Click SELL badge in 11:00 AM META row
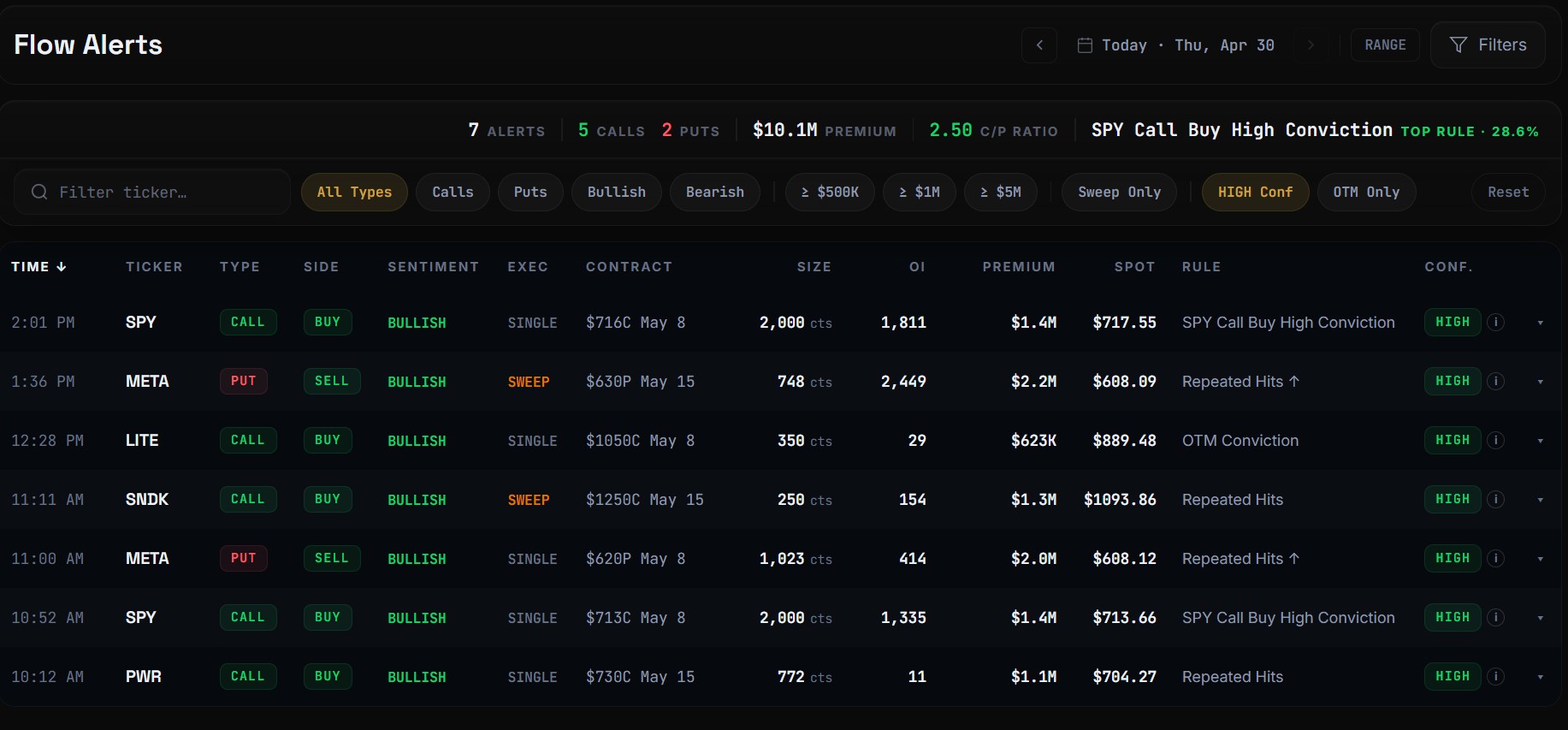1568x730 pixels. 332,559
